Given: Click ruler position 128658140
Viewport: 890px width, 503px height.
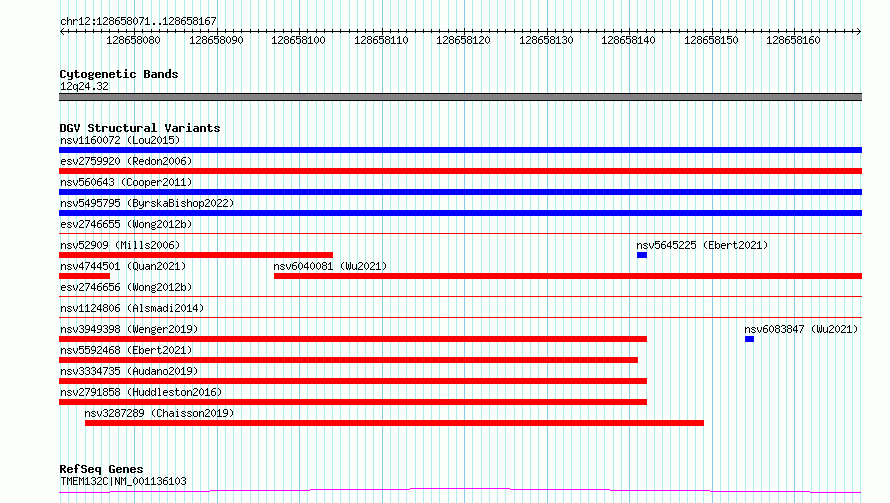Looking at the screenshot, I should click(x=629, y=40).
